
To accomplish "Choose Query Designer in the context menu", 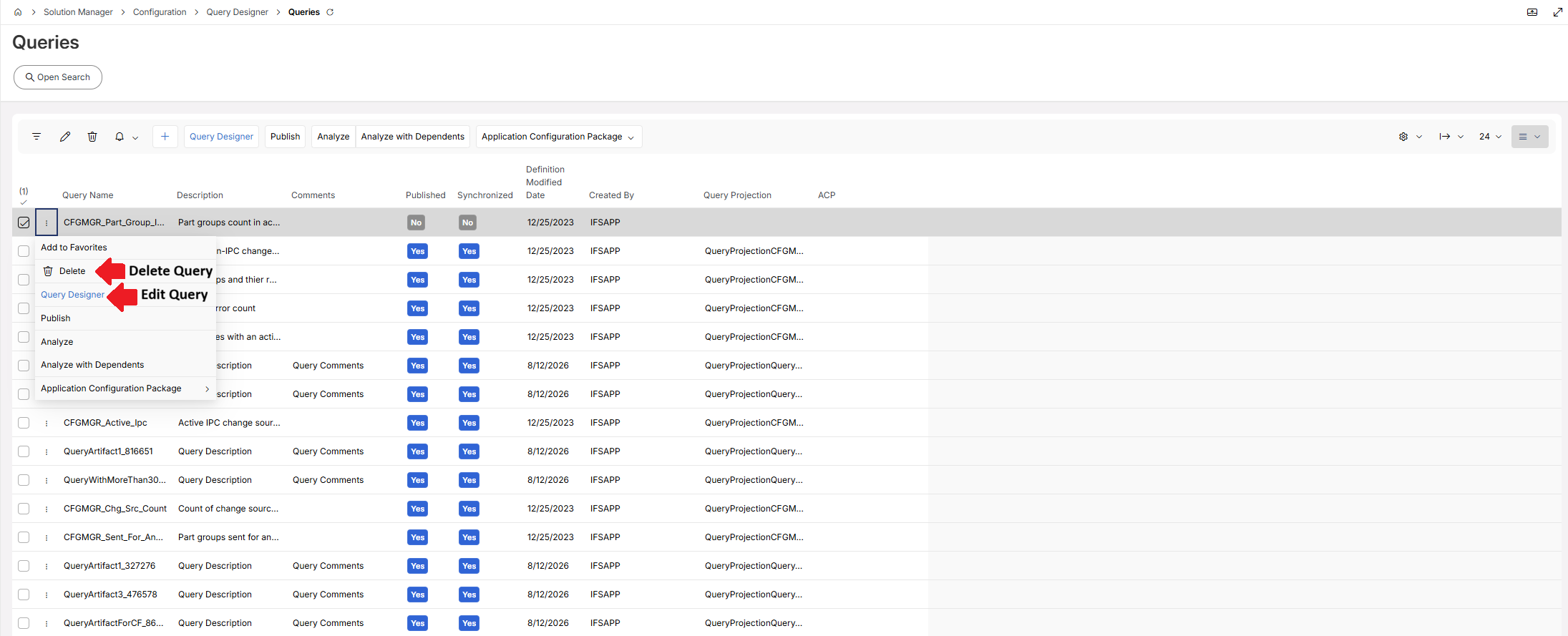I will tap(72, 295).
